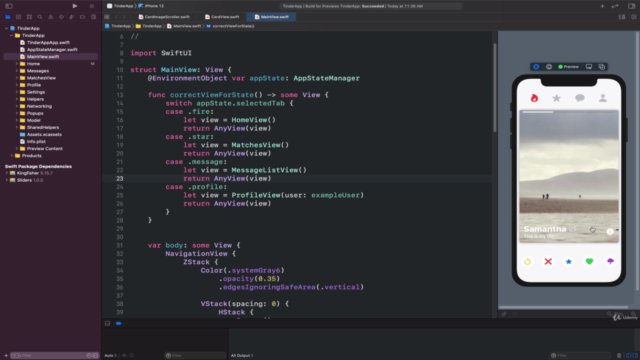The image size is (640, 360).
Task: Select the MainView.swift tab
Action: point(271,17)
